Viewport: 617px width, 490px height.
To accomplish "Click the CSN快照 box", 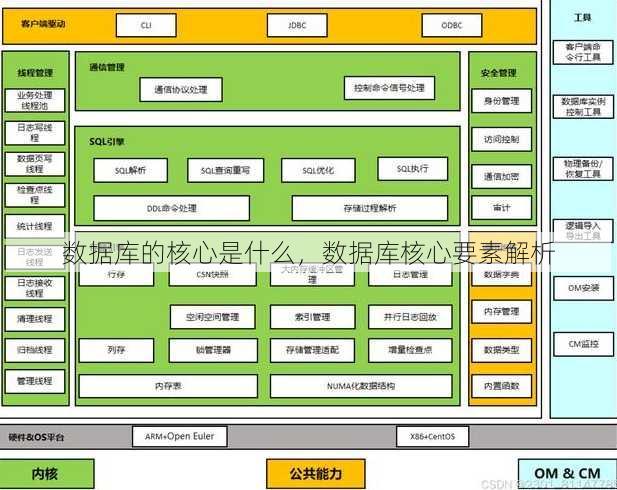I will point(213,274).
